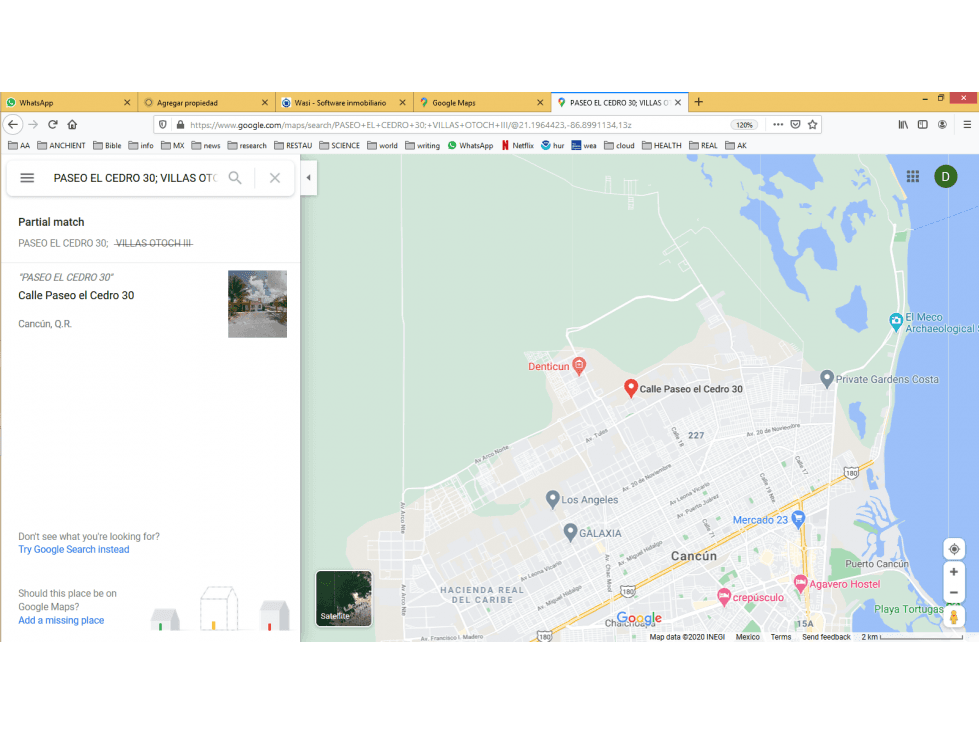
Task: Switch to the Google Maps tab
Action: 475,102
